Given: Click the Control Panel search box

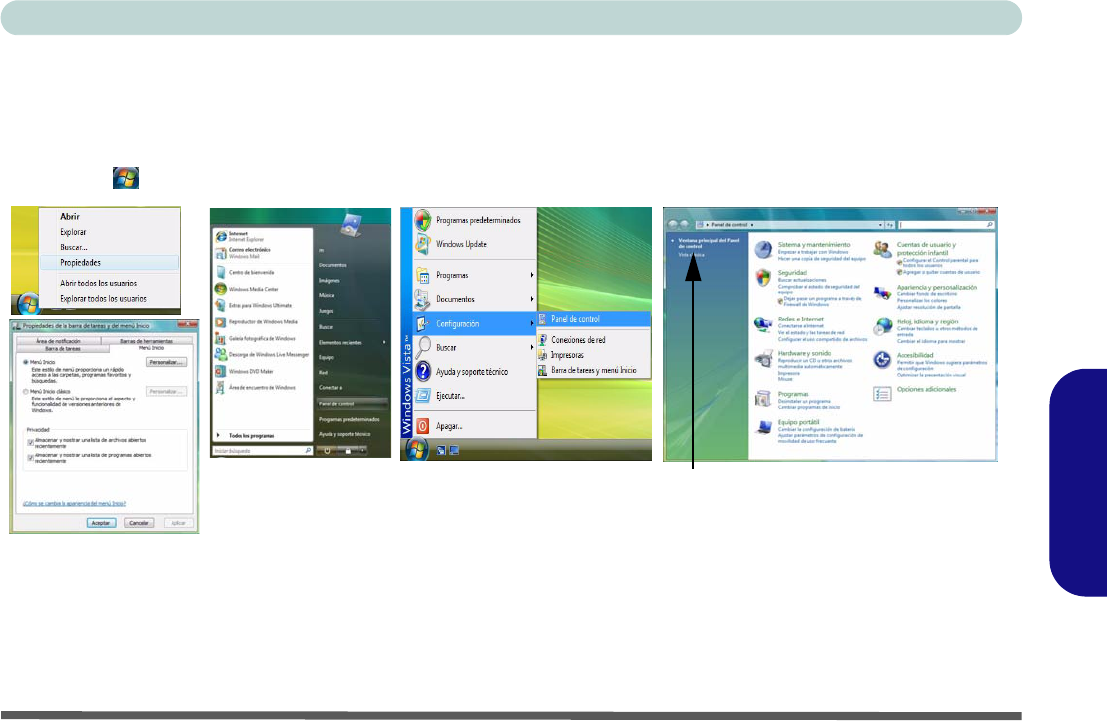Looking at the screenshot, I should 945,225.
